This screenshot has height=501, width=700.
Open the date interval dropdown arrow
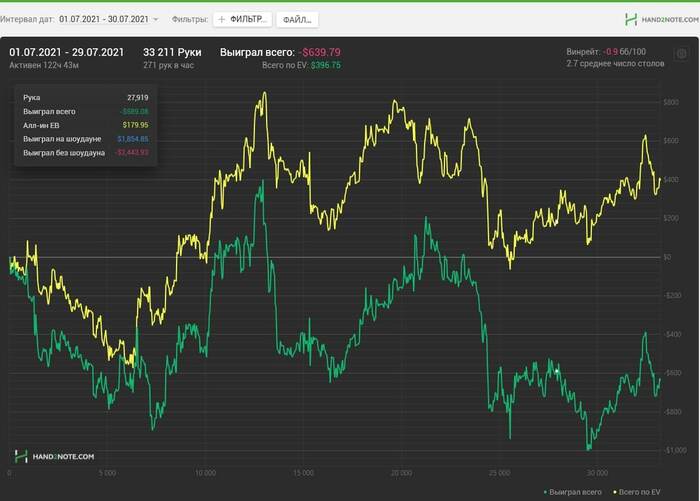click(x=156, y=20)
